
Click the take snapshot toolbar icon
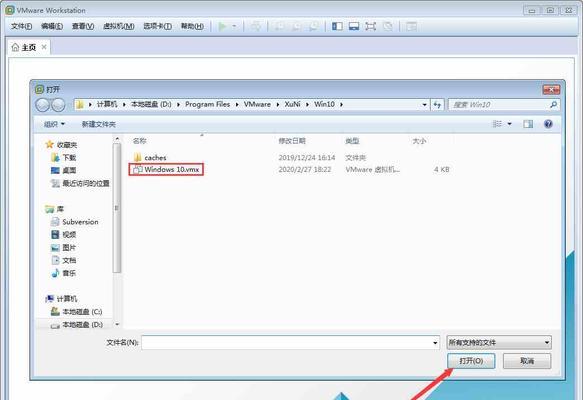279,26
